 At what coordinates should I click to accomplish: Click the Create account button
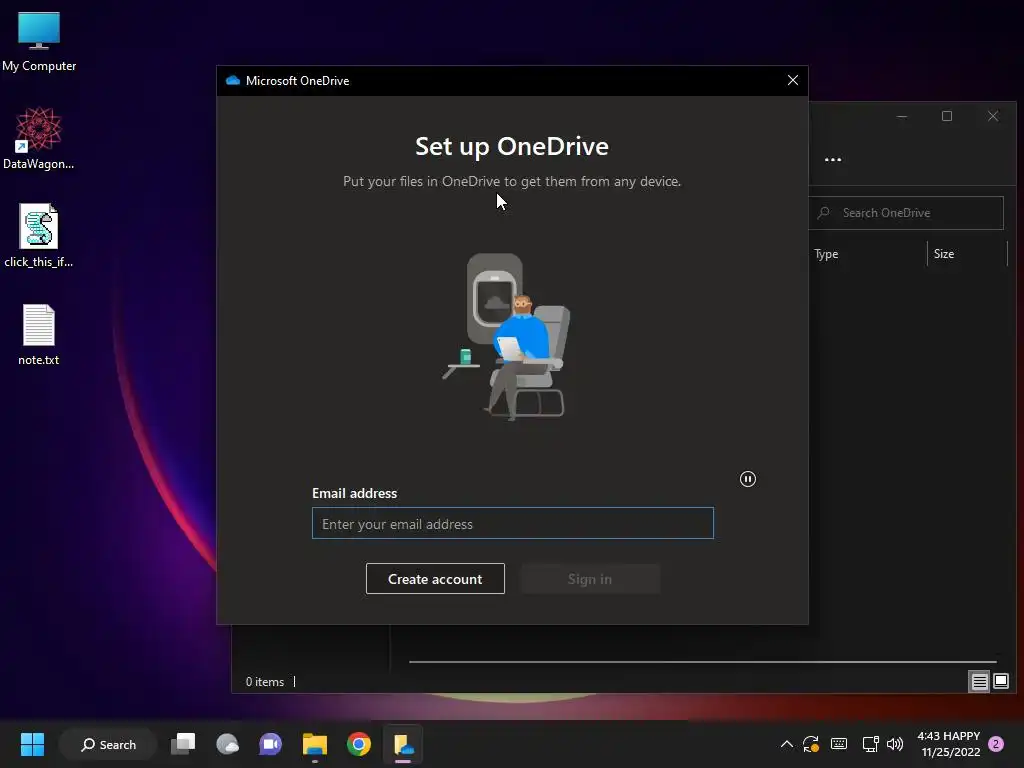435,579
